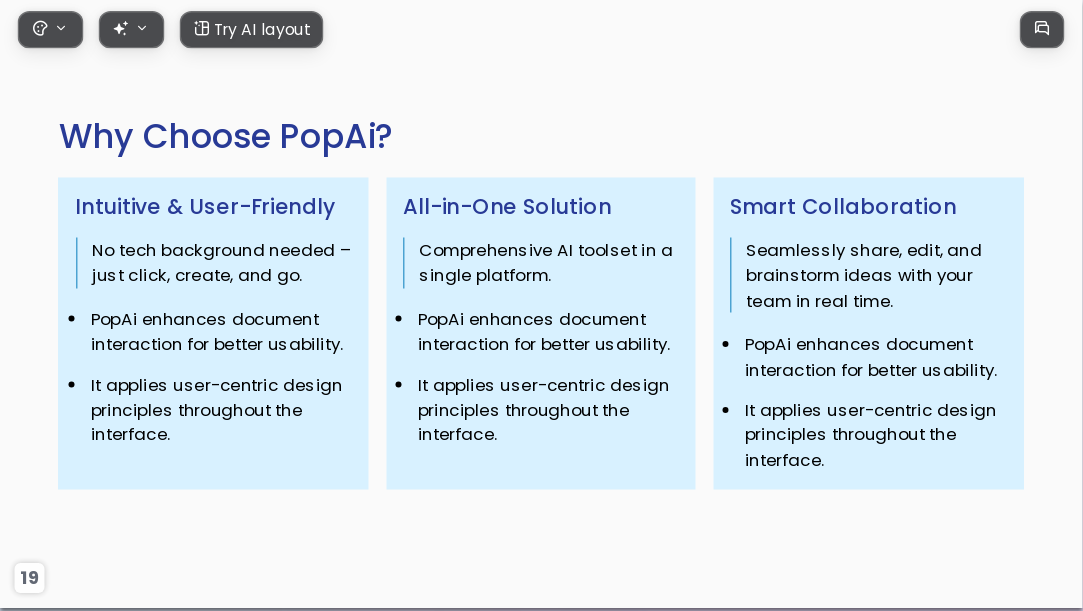Open the theme palette menu
Screen dimensions: 1083x611
click(x=50, y=30)
